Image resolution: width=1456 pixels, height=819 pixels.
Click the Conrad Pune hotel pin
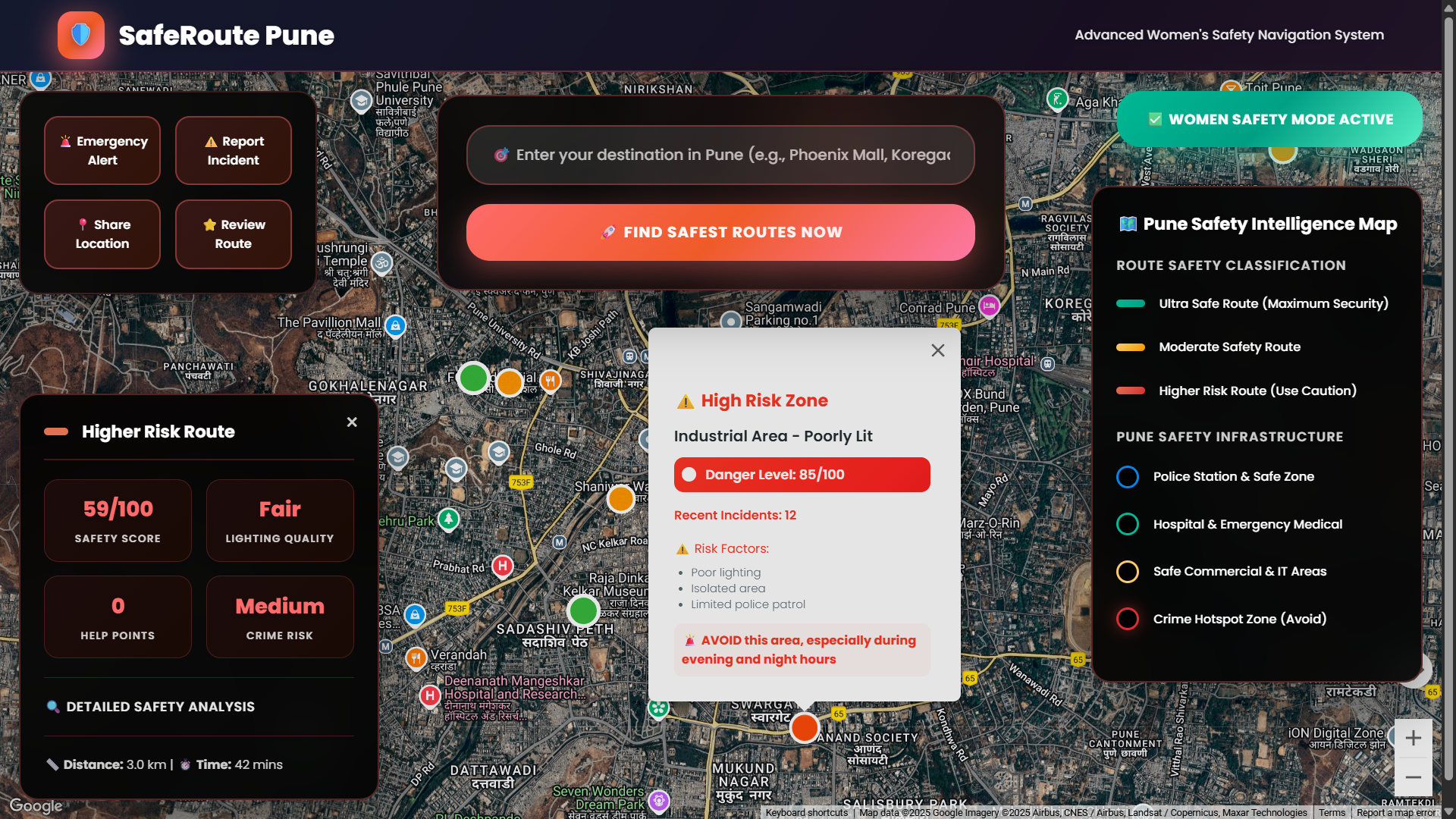pos(989,306)
